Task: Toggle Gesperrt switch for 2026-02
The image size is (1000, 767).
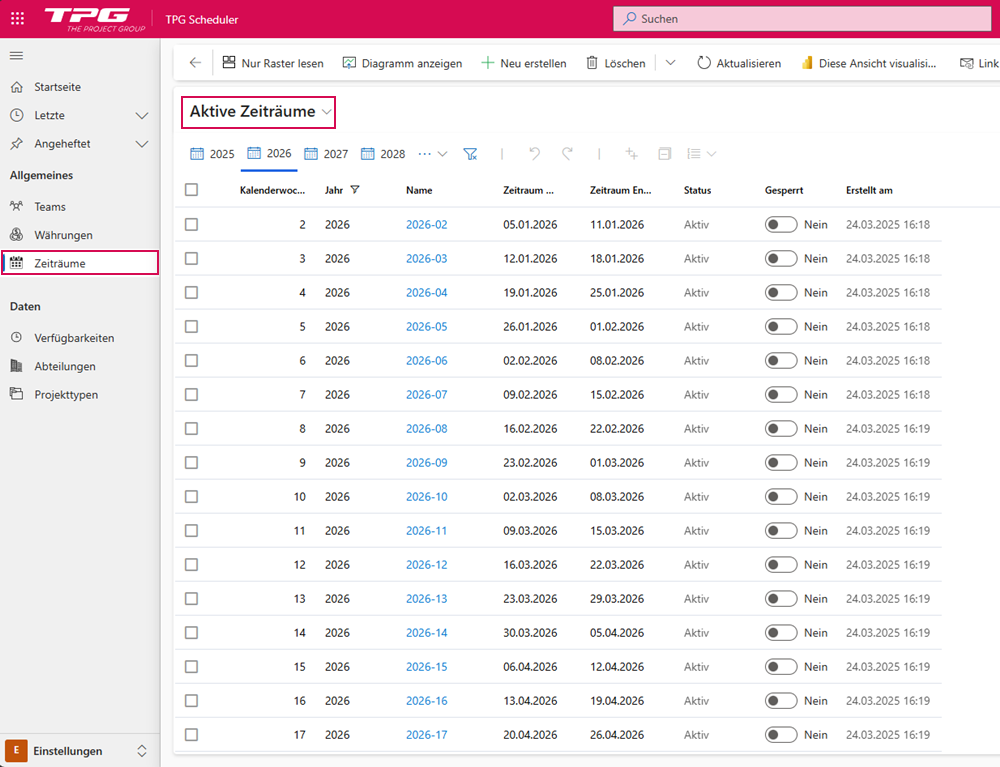Action: [781, 225]
